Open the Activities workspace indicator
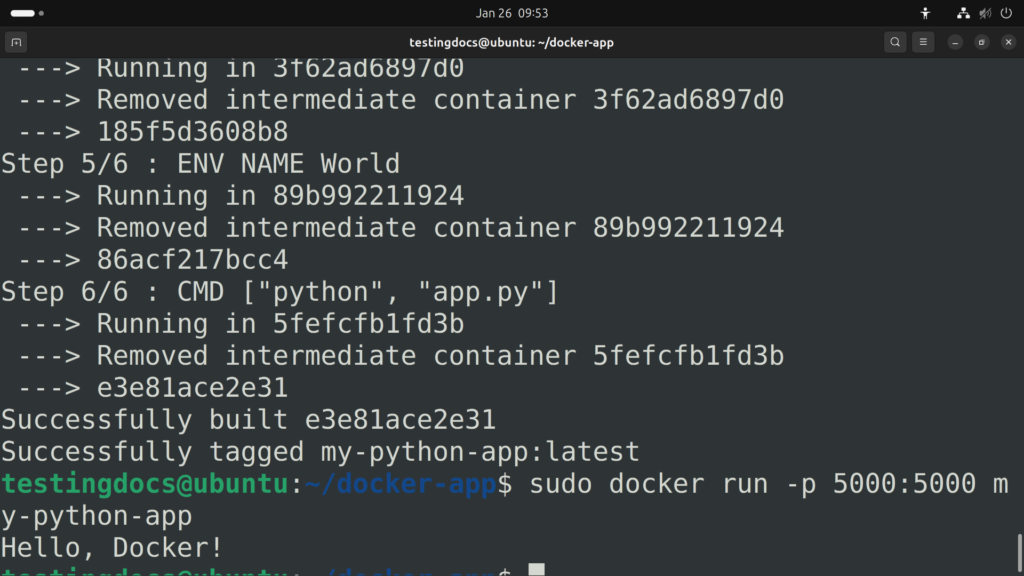The image size is (1024, 576). click(27, 13)
